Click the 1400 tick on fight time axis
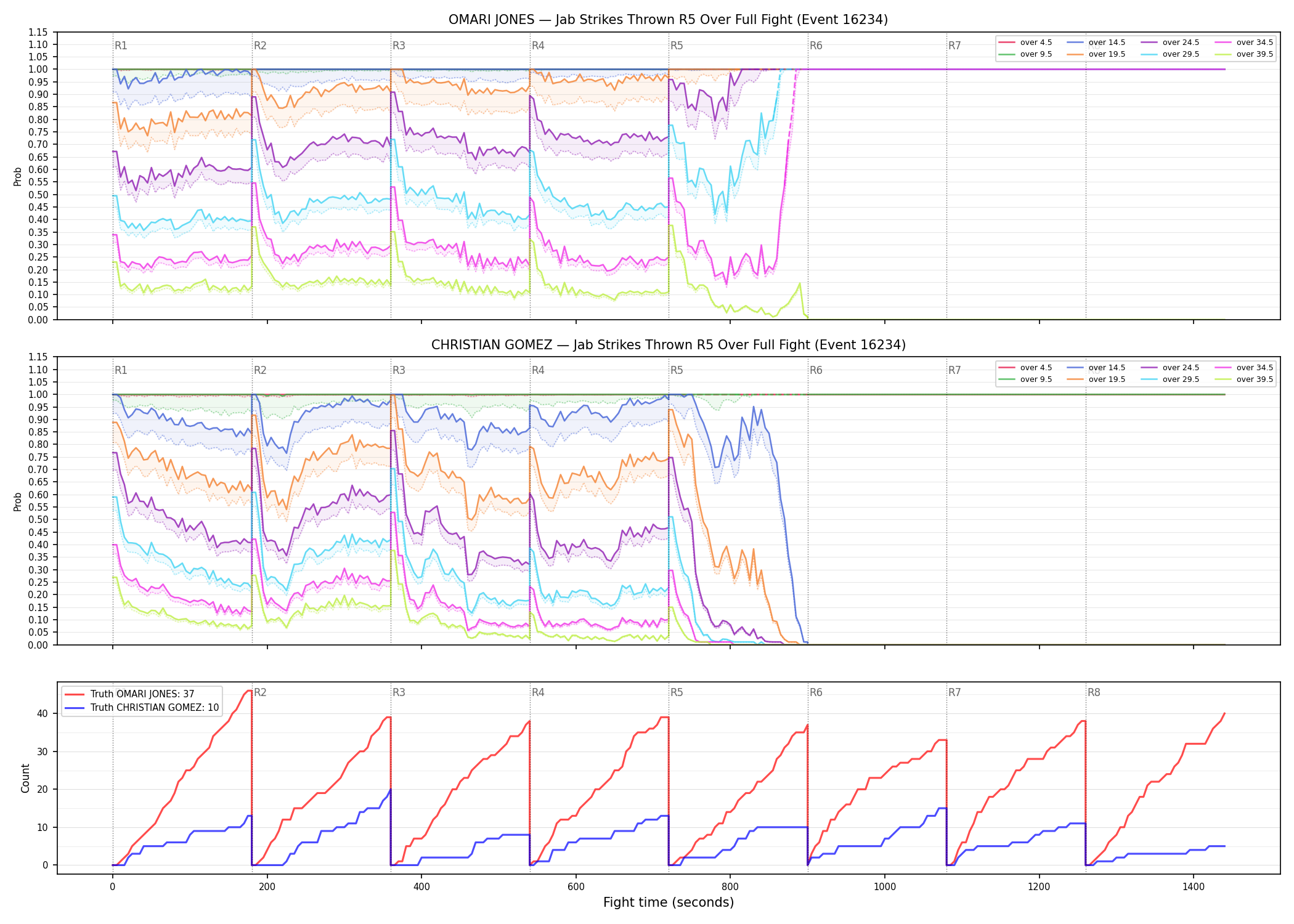The image size is (1294, 924). point(1194,887)
